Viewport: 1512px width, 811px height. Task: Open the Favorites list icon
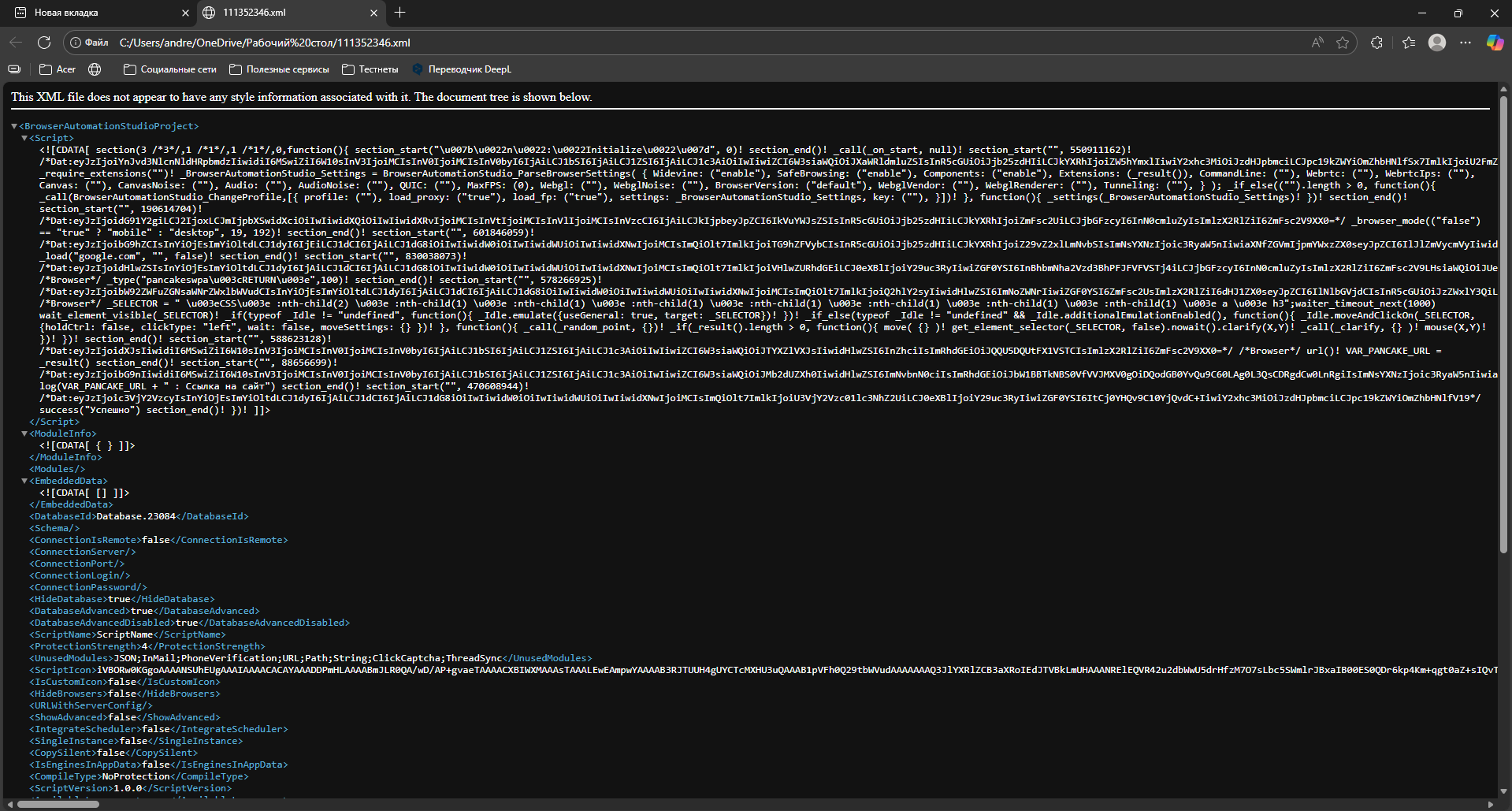pyautogui.click(x=1409, y=43)
